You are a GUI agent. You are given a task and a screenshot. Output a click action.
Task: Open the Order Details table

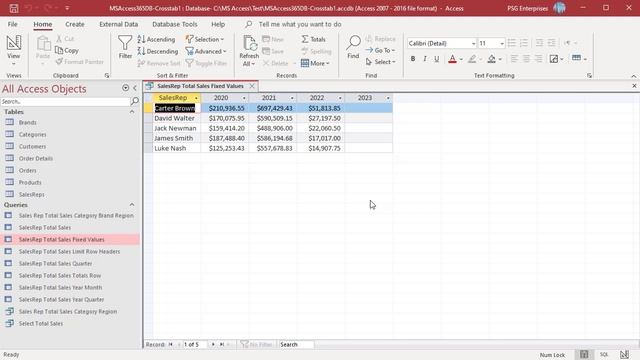36,158
